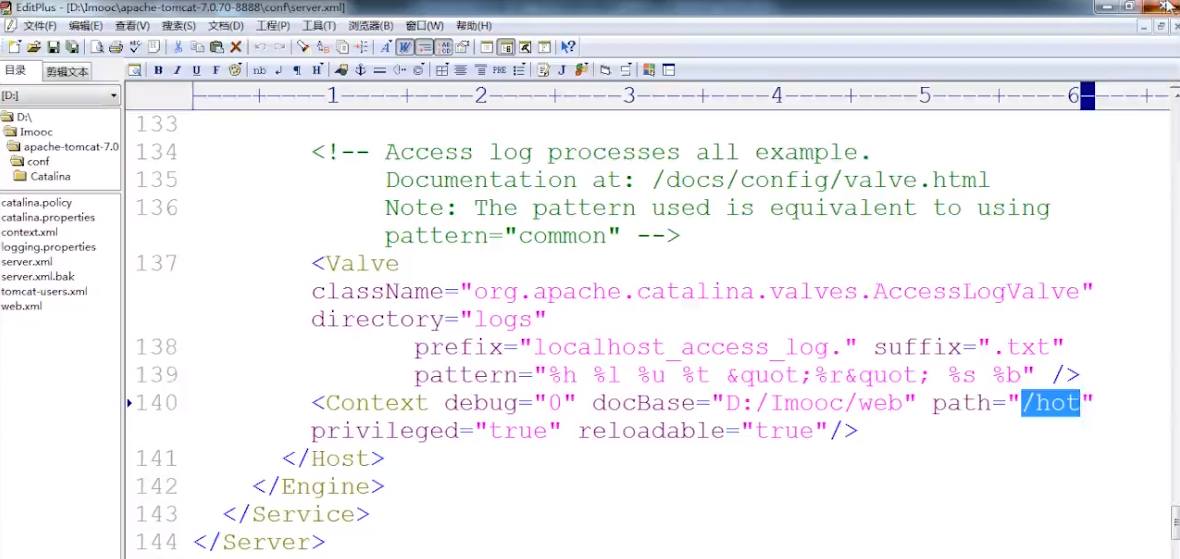Insert font tag with F icon
This screenshot has height=559, width=1180.
tap(215, 70)
